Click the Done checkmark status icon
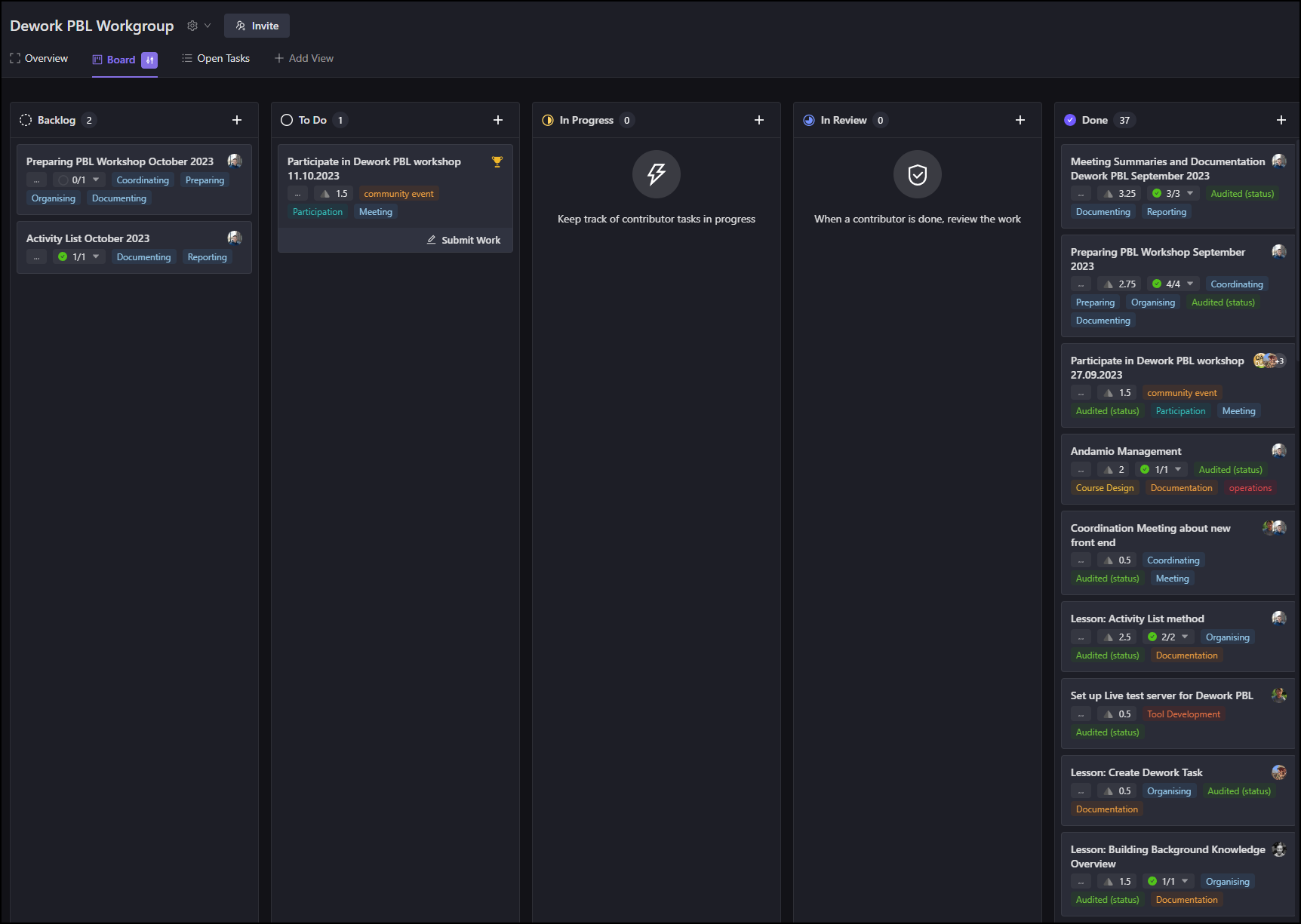Screen dimensions: 1301x924 coord(1070,120)
